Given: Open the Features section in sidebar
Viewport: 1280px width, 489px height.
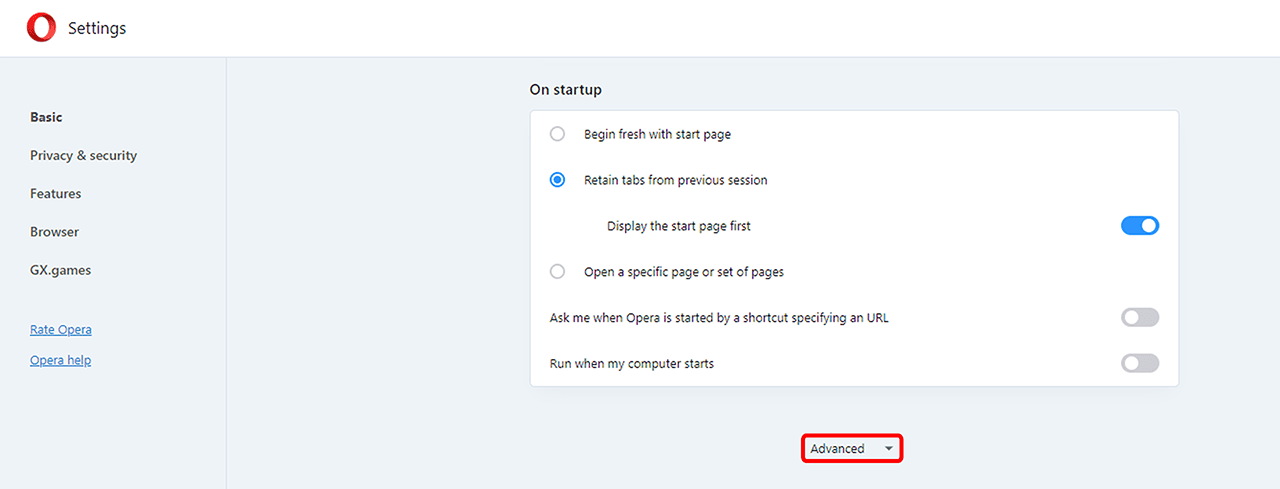Looking at the screenshot, I should pyautogui.click(x=55, y=193).
